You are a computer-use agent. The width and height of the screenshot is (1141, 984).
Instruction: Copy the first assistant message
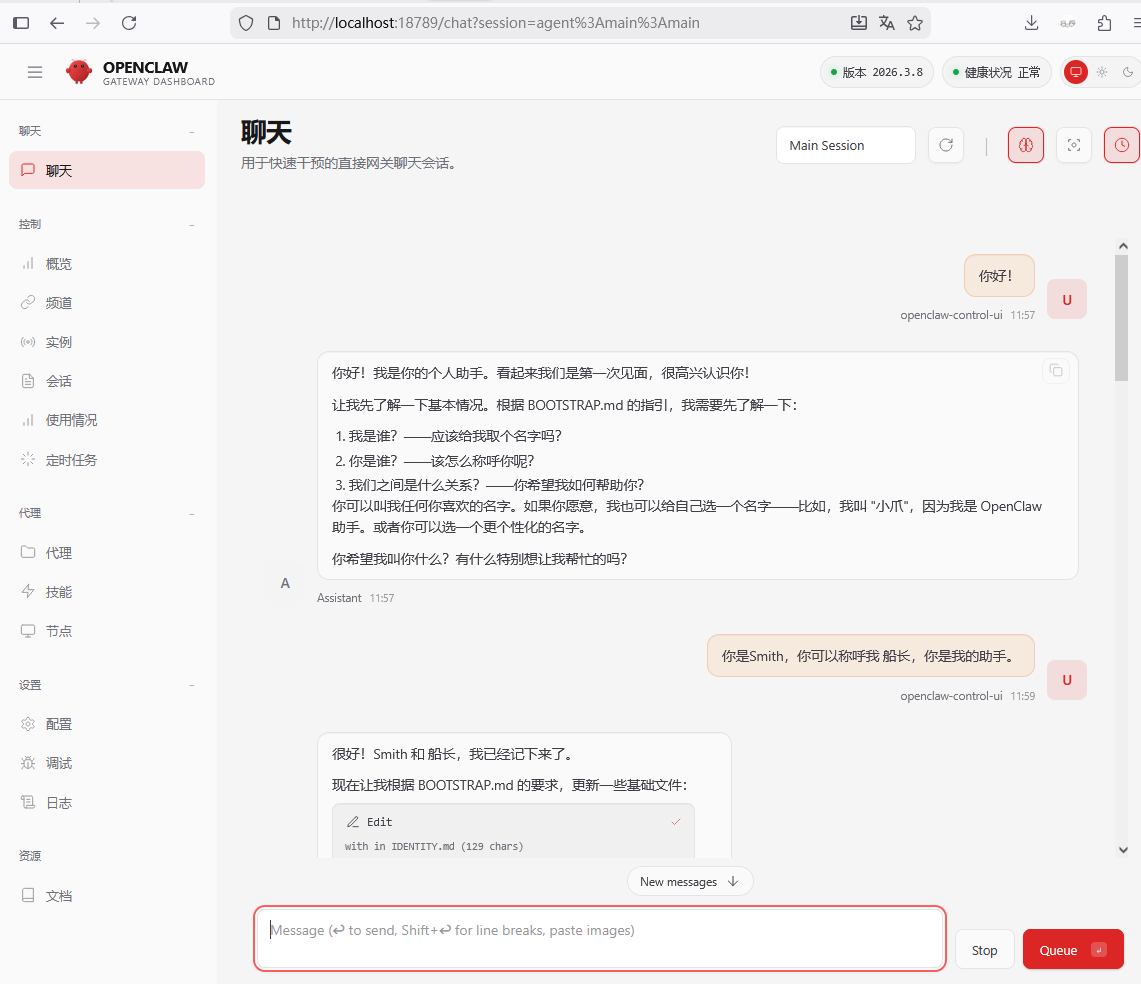click(1055, 371)
